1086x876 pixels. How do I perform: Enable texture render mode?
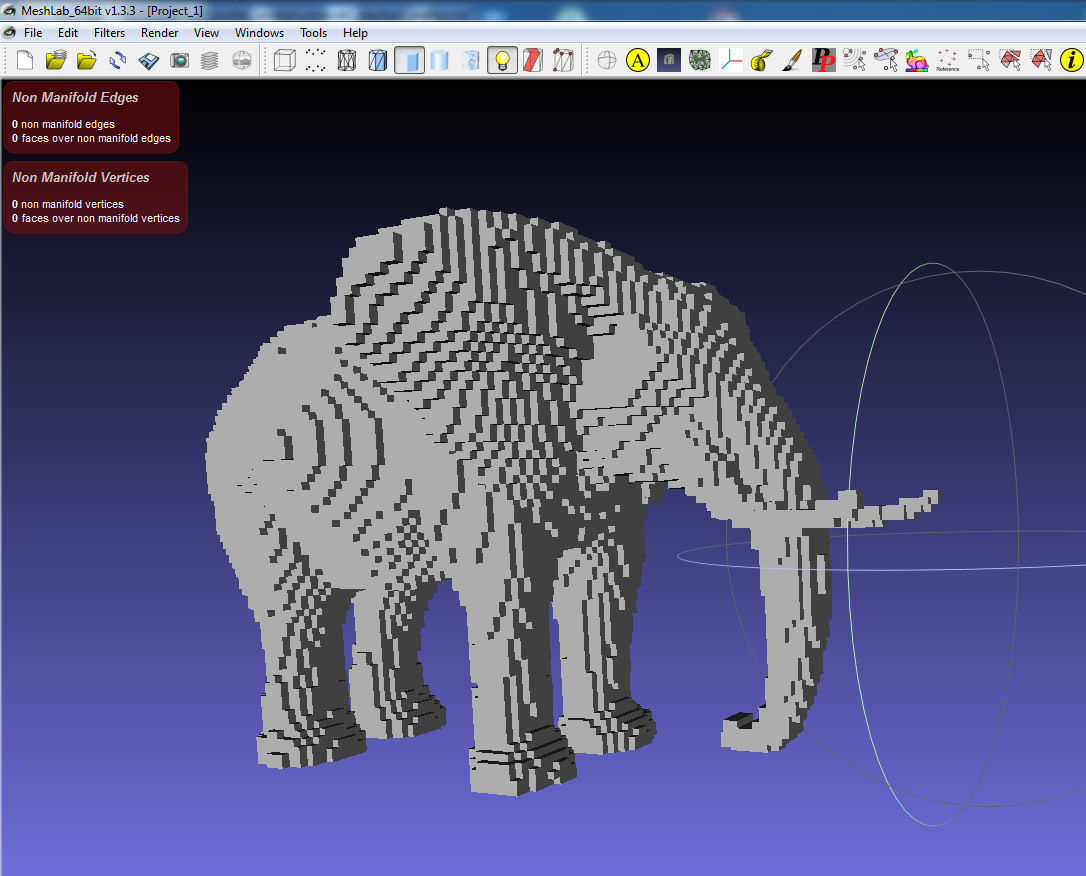pyautogui.click(x=471, y=60)
